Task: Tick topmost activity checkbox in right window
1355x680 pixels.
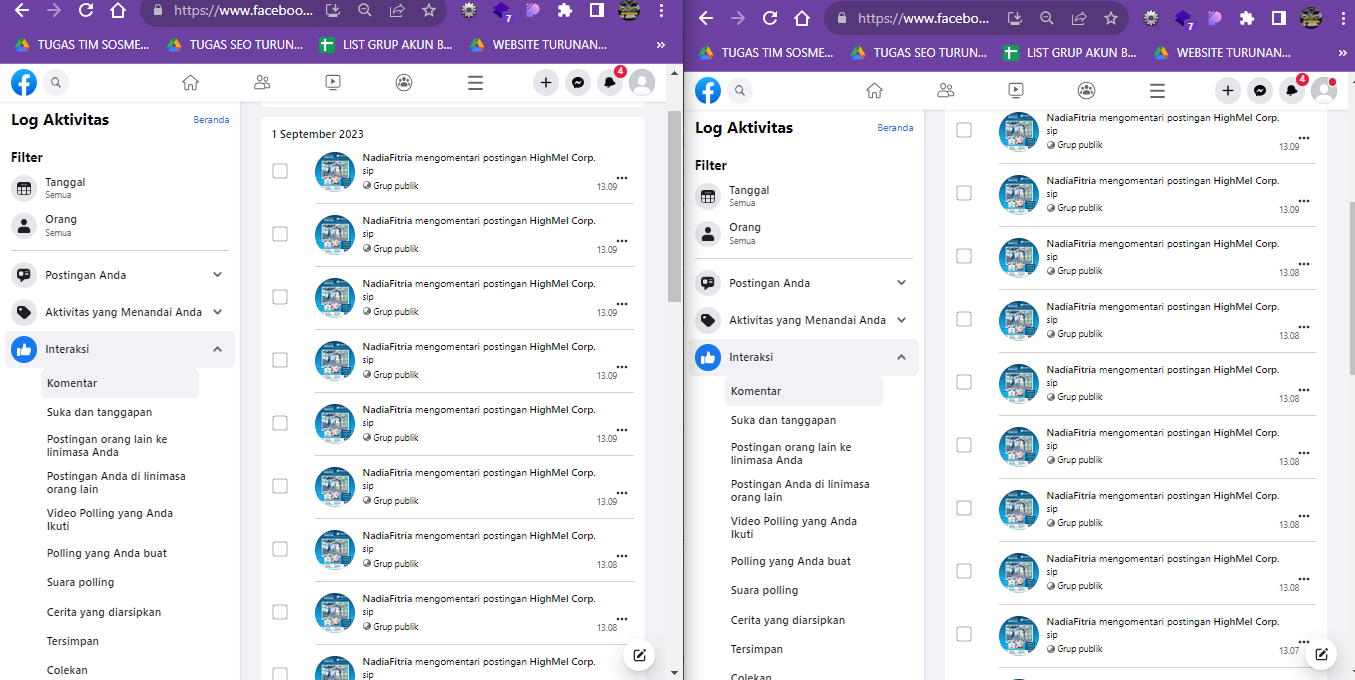Action: 964,130
